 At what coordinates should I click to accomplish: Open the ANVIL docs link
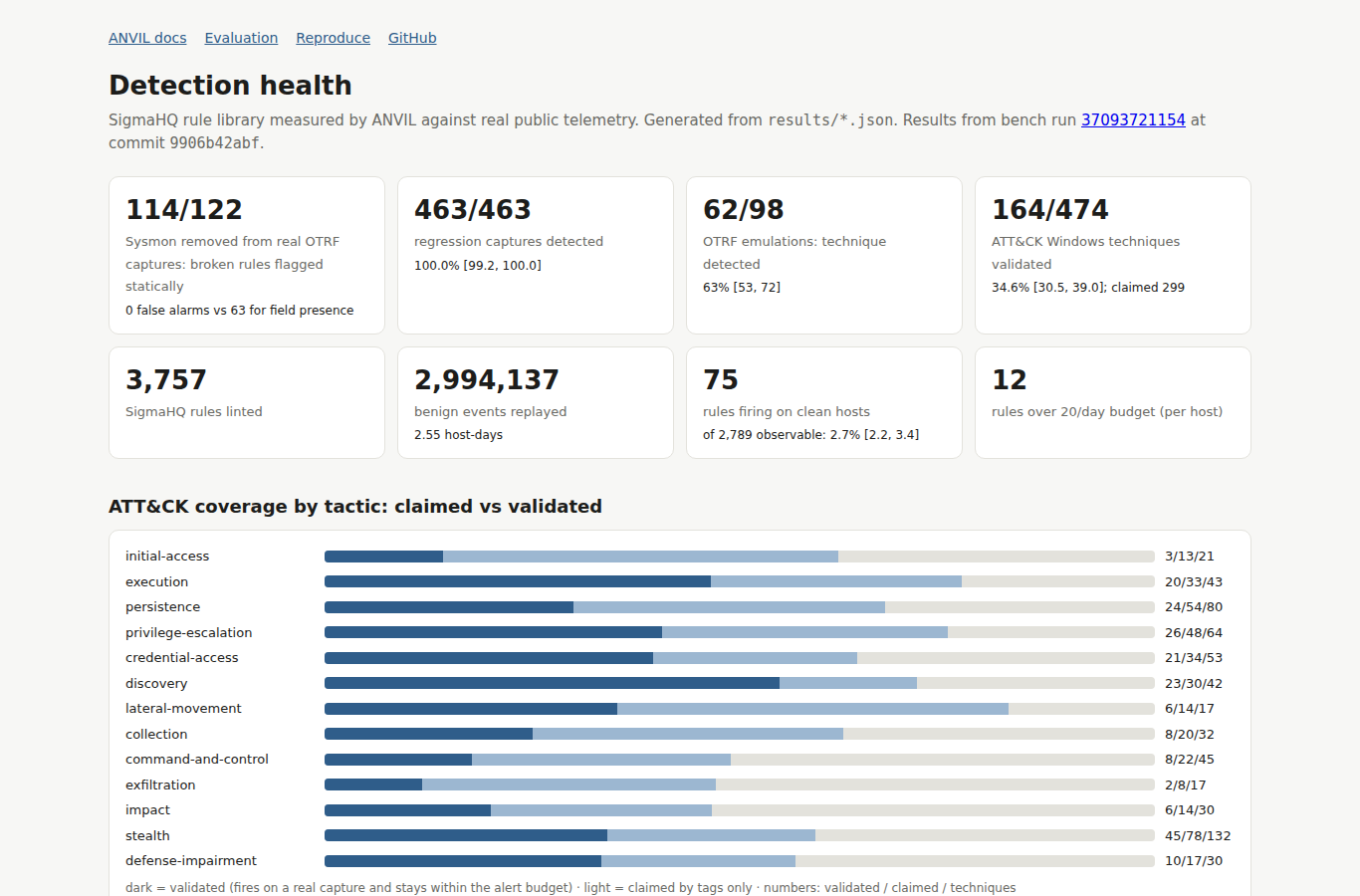click(147, 38)
